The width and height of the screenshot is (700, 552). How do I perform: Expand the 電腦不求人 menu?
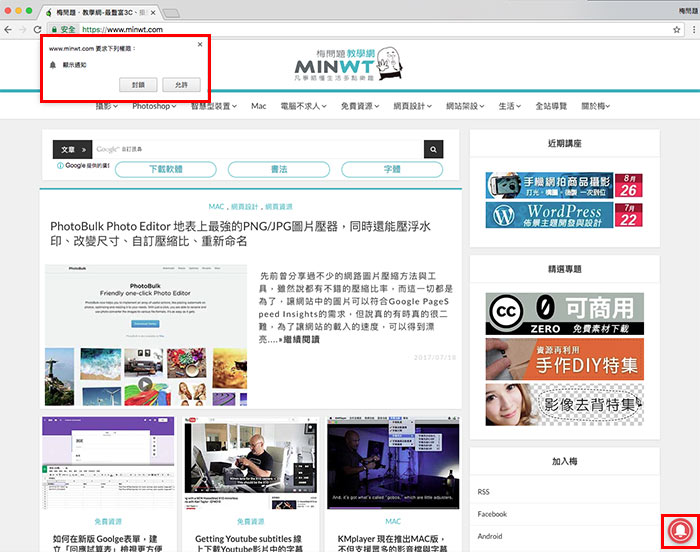304,106
